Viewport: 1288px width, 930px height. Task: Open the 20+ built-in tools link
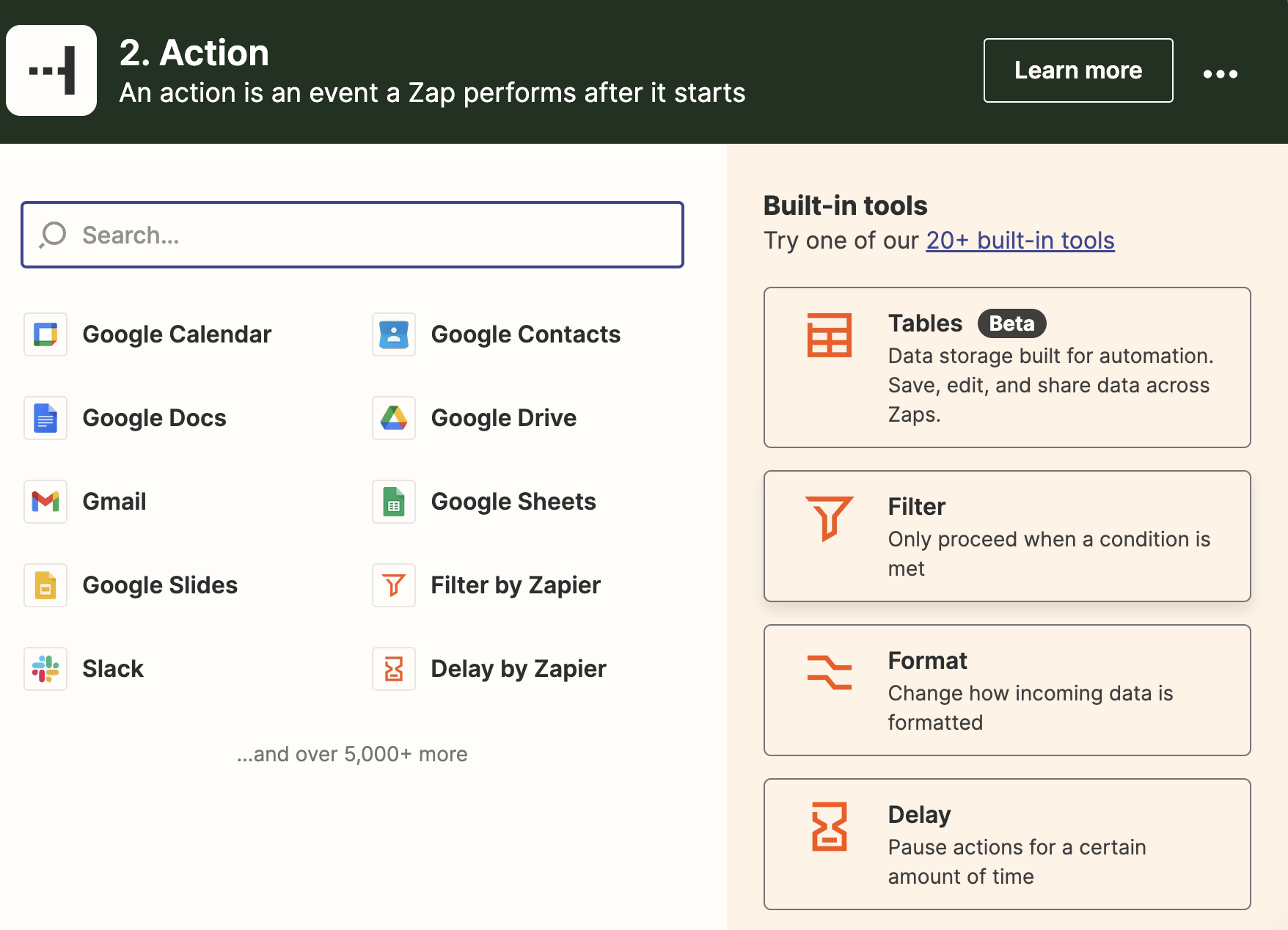coord(1020,241)
